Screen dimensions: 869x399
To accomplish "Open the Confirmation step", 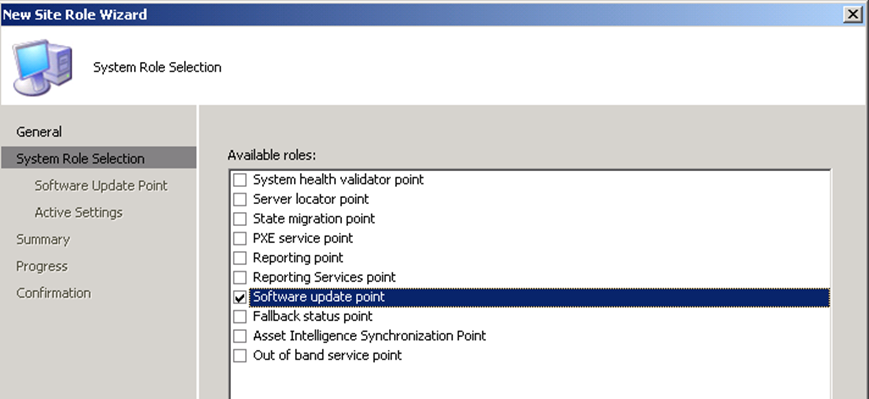I will [53, 293].
